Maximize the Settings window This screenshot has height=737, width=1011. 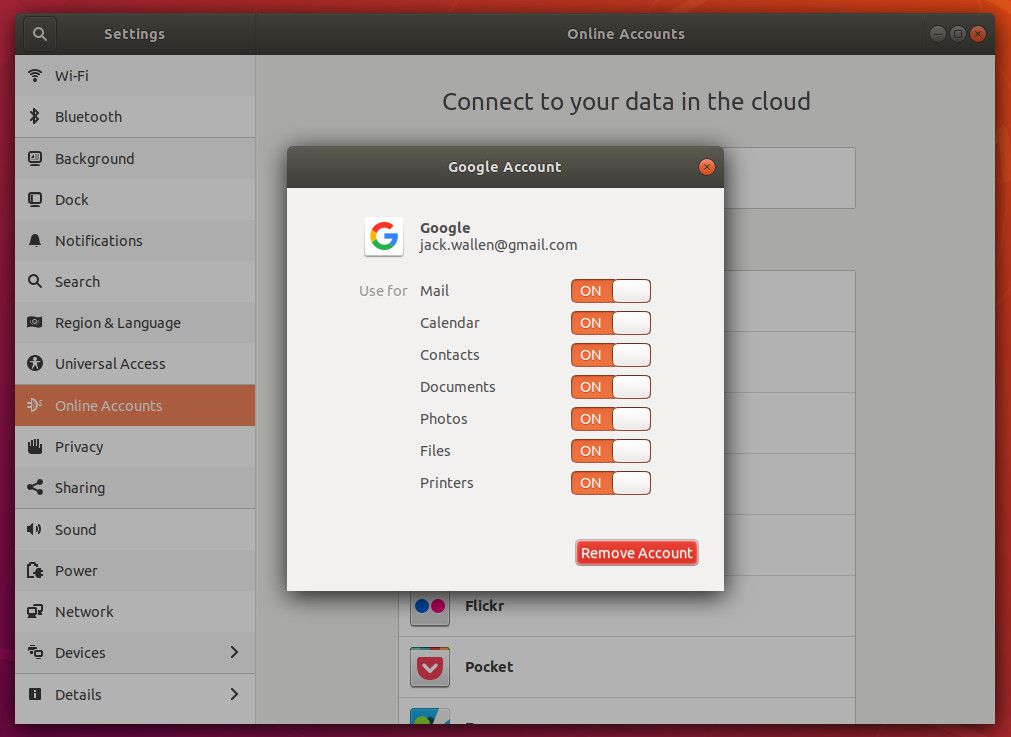pyautogui.click(x=958, y=34)
